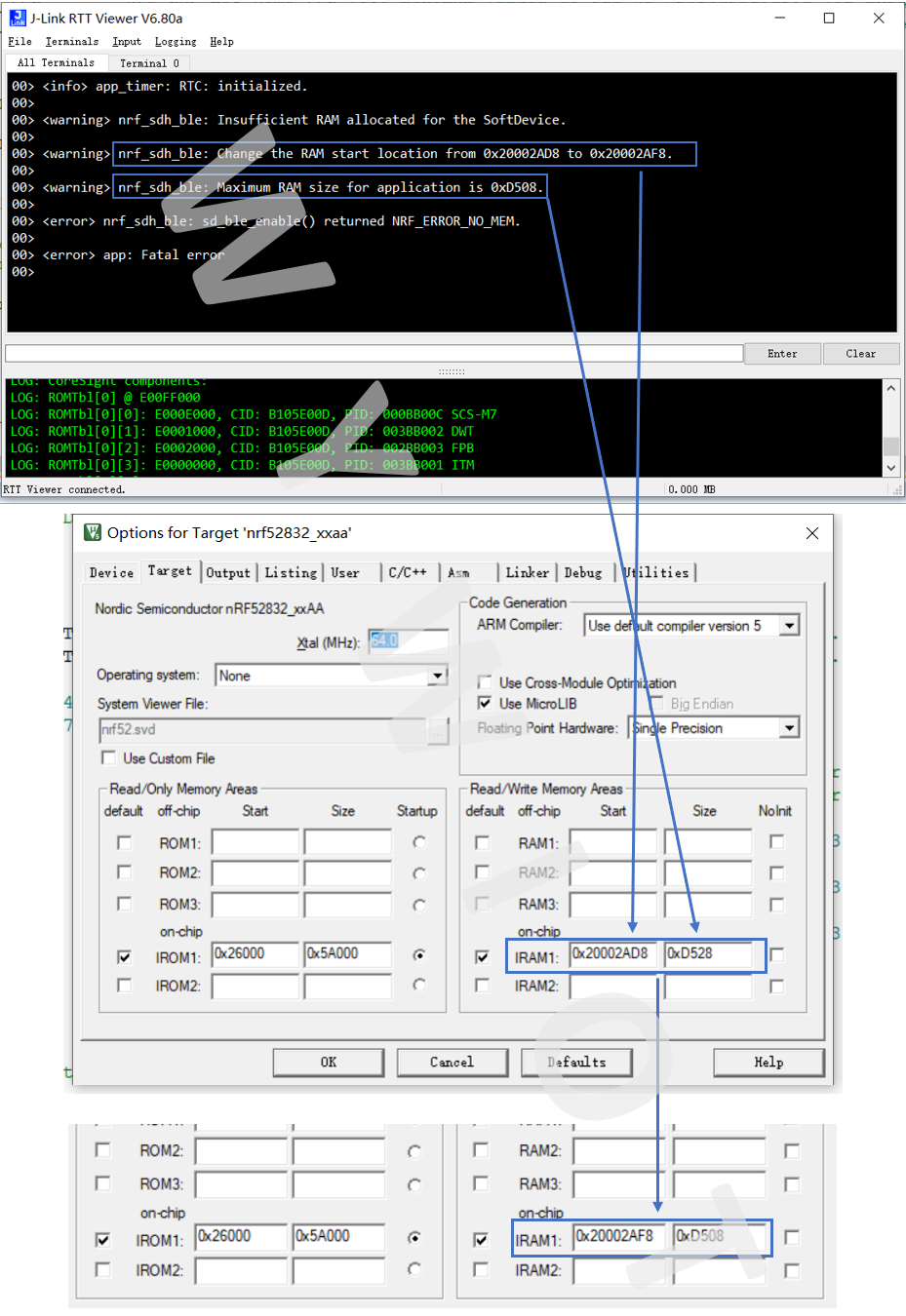The image size is (906, 1316).
Task: Click the J-Link RTT Viewer app icon
Action: (18, 18)
